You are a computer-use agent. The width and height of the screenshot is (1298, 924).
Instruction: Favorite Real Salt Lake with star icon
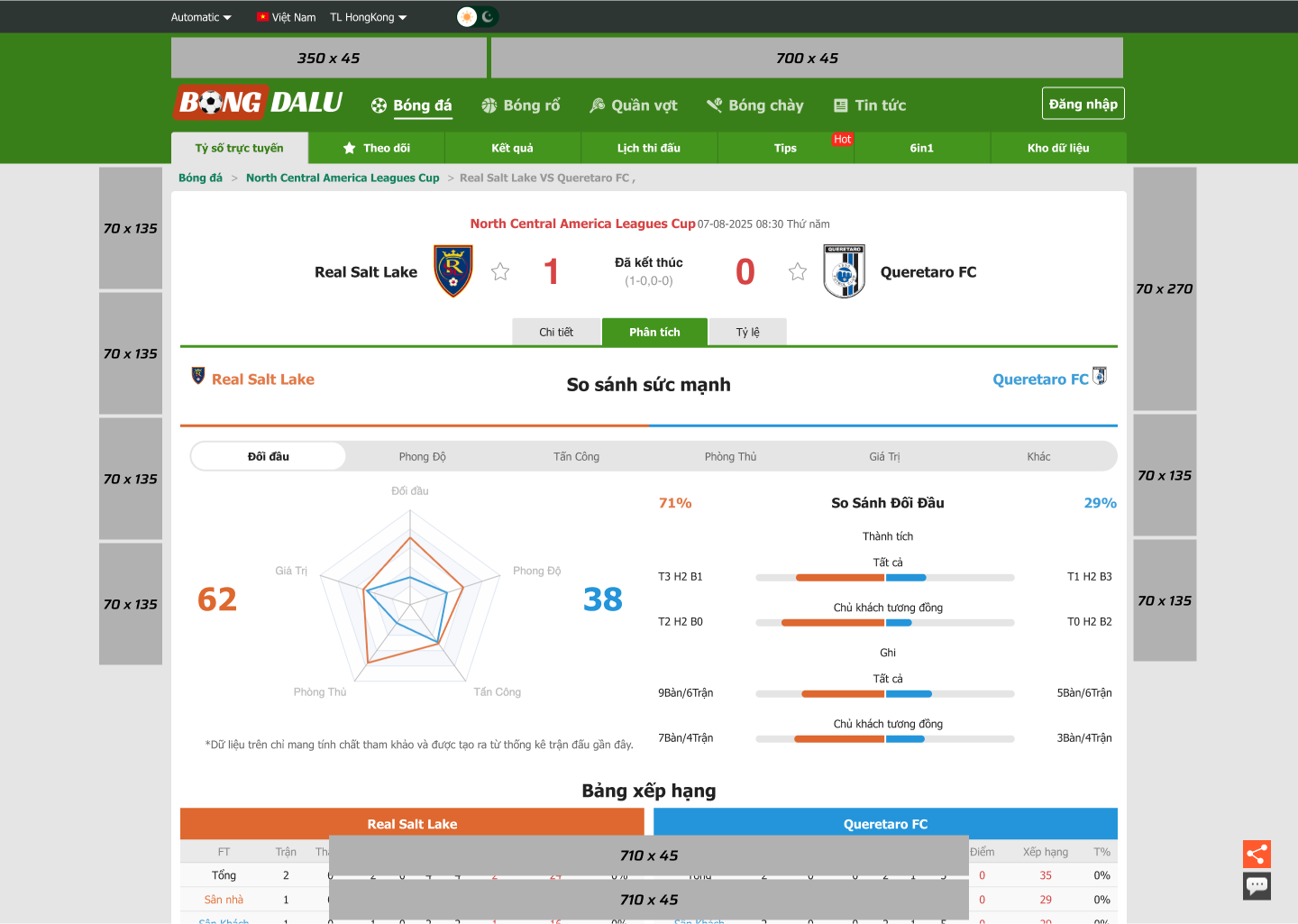pos(500,271)
